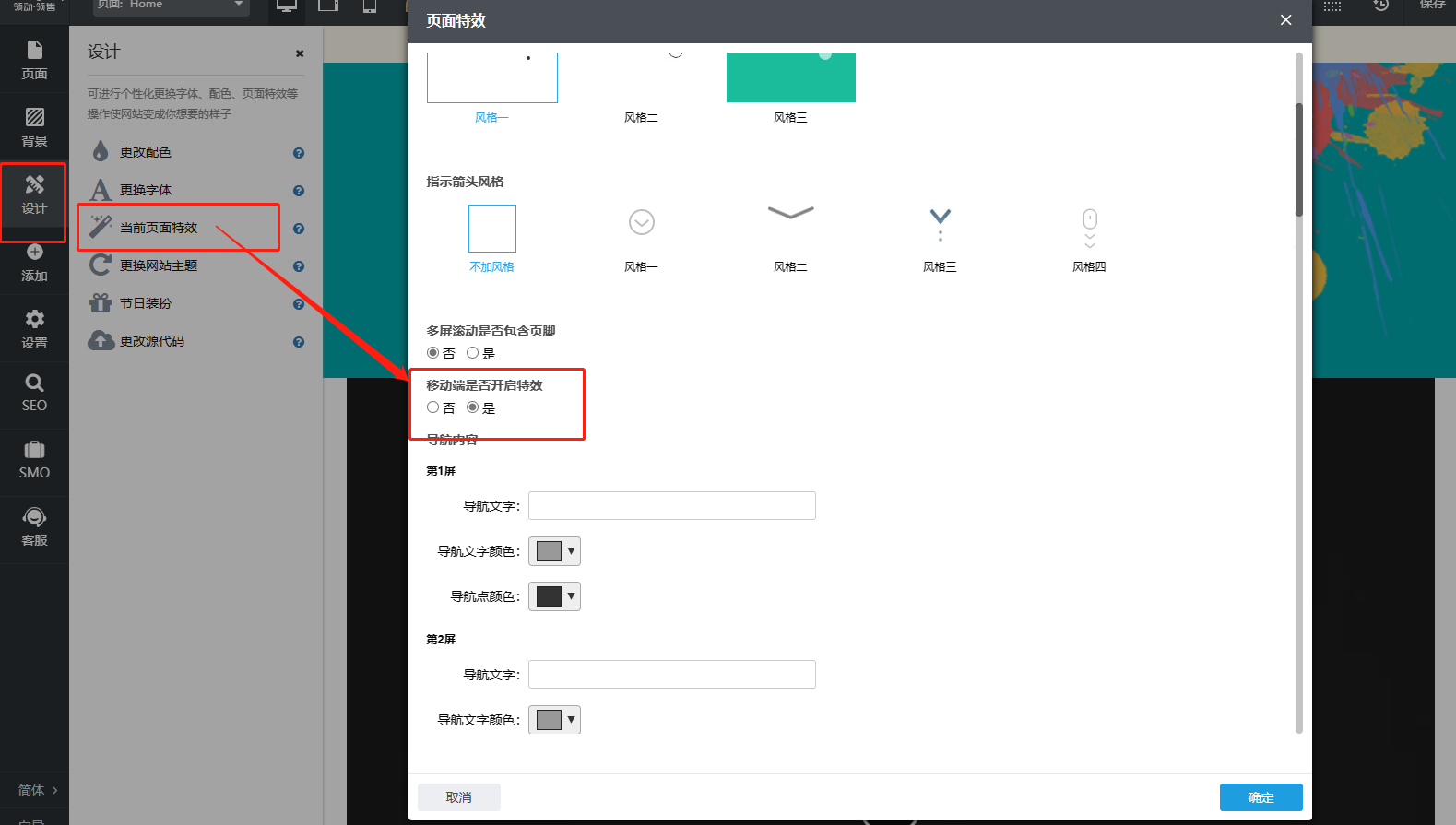
Task: Select 是 for 移动端是否开启特效
Action: pyautogui.click(x=473, y=407)
